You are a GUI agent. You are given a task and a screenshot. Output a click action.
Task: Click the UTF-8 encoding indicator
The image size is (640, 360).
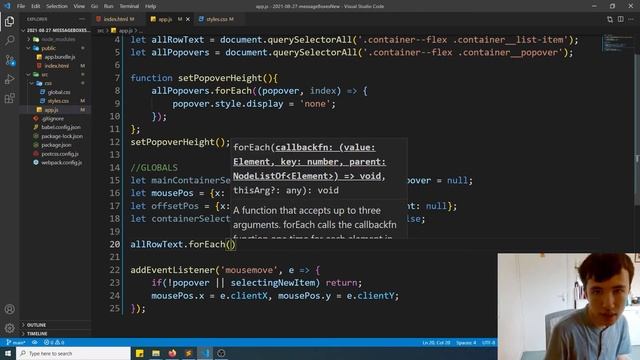(x=488, y=342)
